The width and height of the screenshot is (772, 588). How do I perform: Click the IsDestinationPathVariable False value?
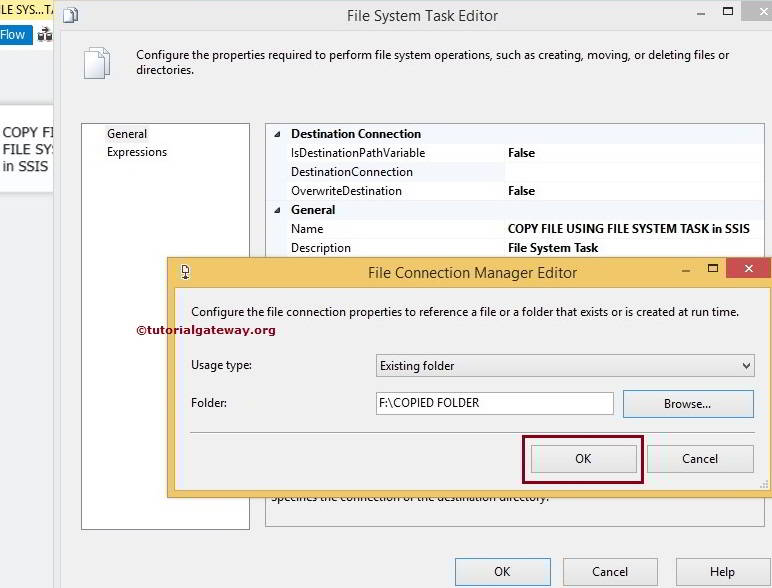[x=521, y=153]
